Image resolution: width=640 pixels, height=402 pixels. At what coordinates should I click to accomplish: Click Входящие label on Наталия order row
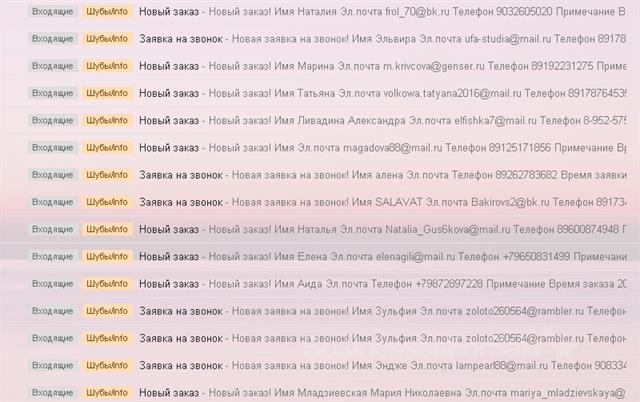click(x=53, y=11)
